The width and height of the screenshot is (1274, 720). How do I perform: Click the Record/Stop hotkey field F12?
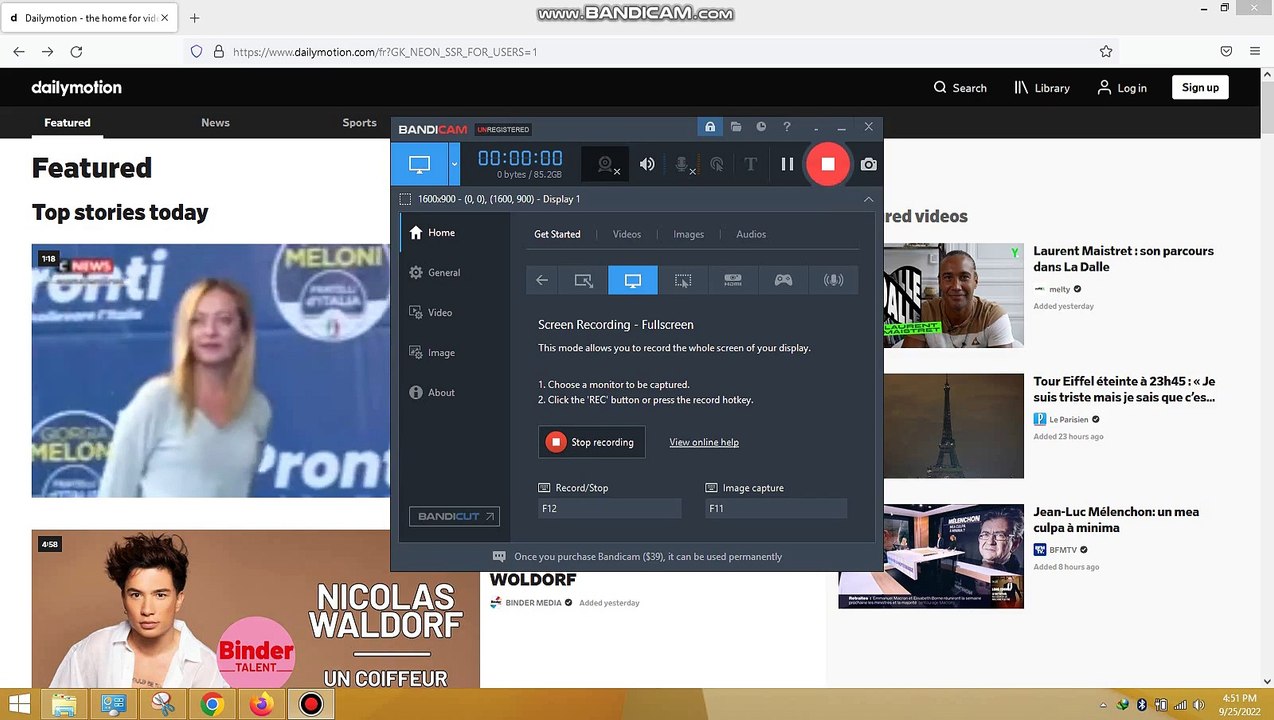[x=609, y=508]
